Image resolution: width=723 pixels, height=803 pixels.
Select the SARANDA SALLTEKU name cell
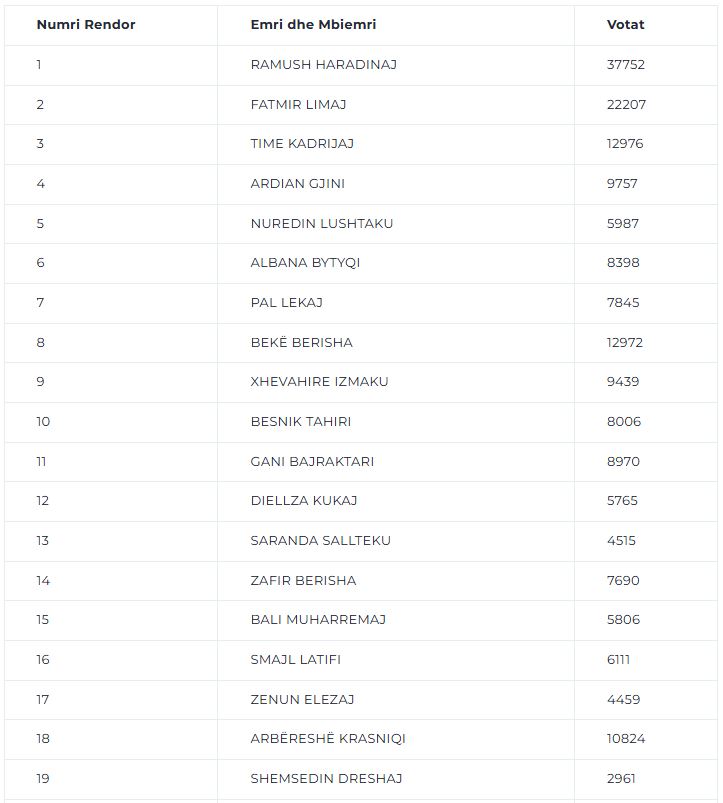pos(321,540)
